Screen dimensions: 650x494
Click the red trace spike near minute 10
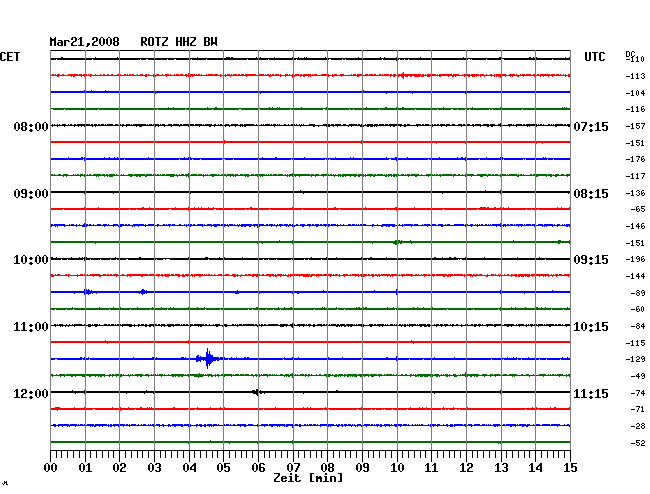403,75
